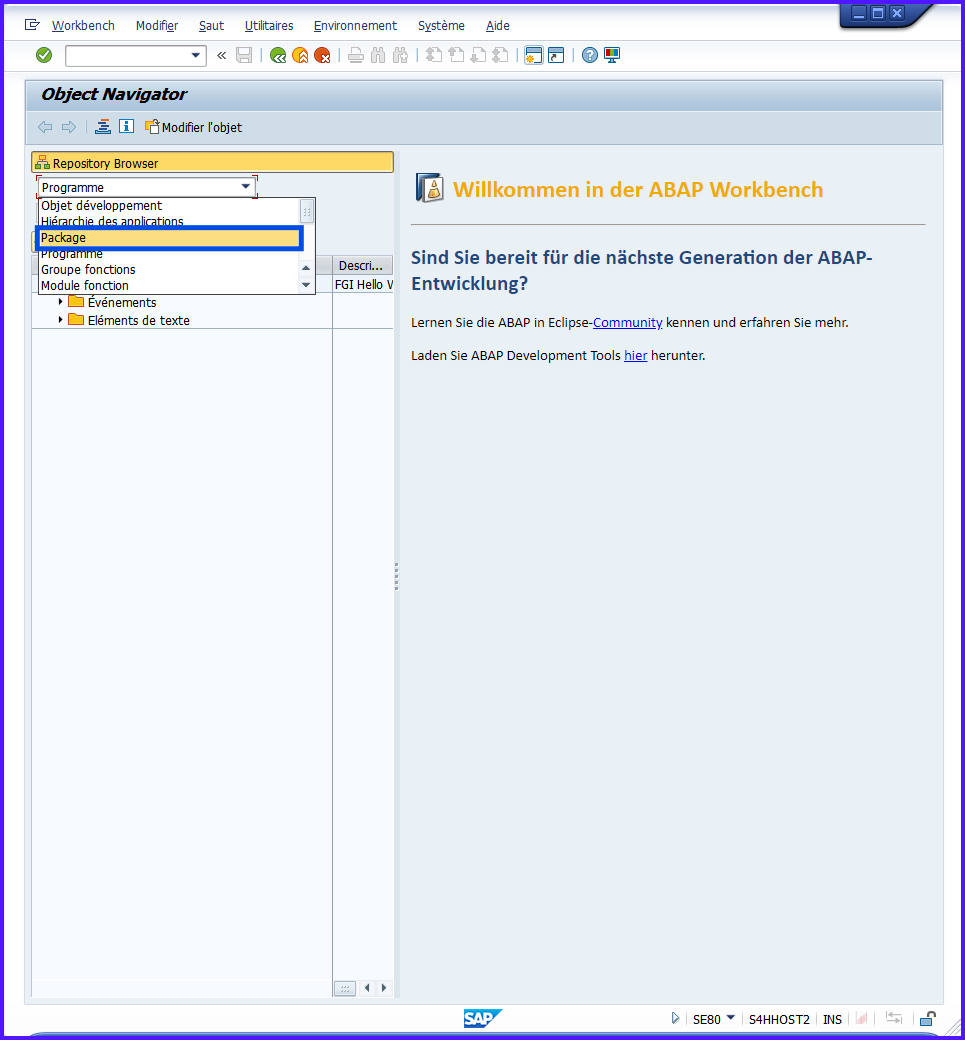This screenshot has width=965, height=1040.
Task: Click the green Back arrow icon
Action: pyautogui.click(x=278, y=56)
